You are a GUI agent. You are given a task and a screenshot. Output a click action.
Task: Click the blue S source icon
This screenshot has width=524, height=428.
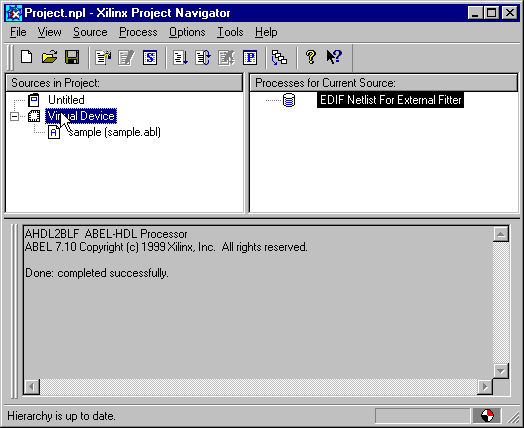click(150, 57)
